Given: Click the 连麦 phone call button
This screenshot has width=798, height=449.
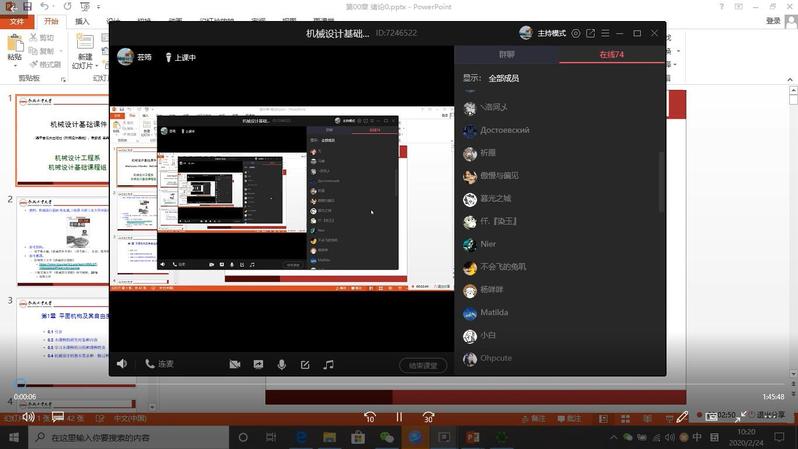Looking at the screenshot, I should tap(159, 364).
